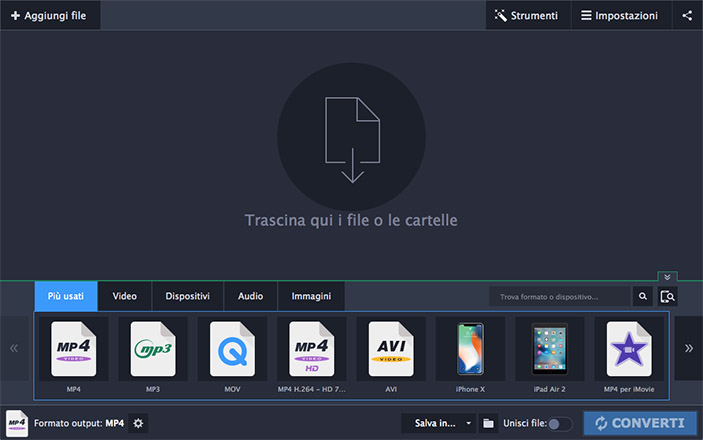Open the Audio tab
Viewport: 703px width, 440px height.
251,296
